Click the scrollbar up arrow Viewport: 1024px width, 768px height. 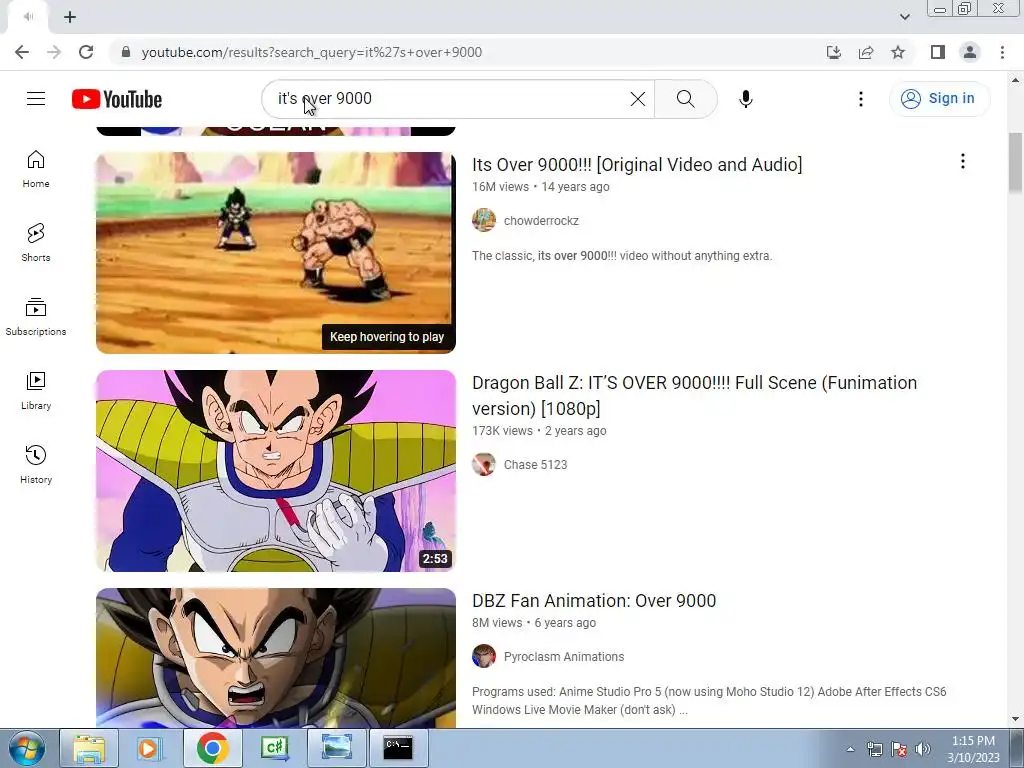[x=1015, y=80]
